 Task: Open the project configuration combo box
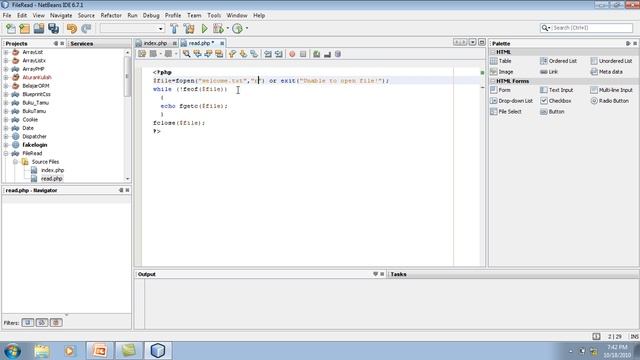(x=132, y=29)
